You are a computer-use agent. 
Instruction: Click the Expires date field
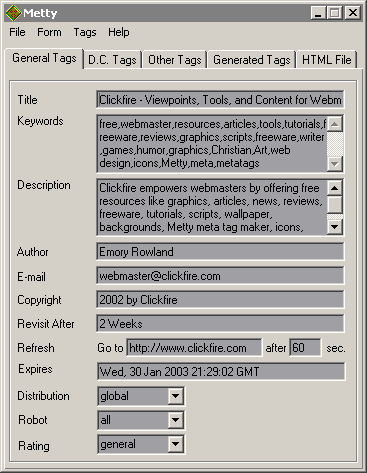click(x=221, y=372)
